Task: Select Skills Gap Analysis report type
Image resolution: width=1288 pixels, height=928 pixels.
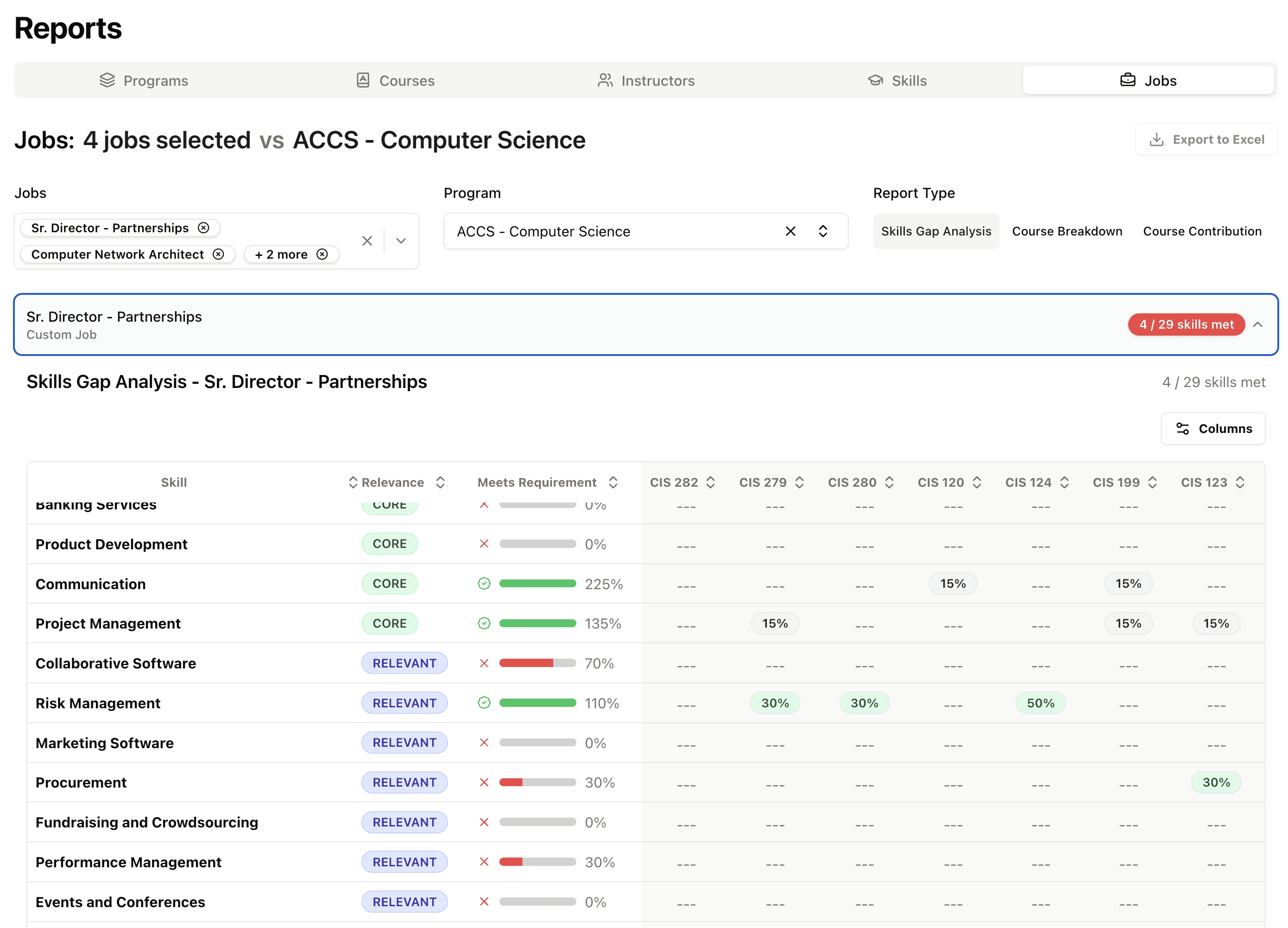Action: coord(936,231)
